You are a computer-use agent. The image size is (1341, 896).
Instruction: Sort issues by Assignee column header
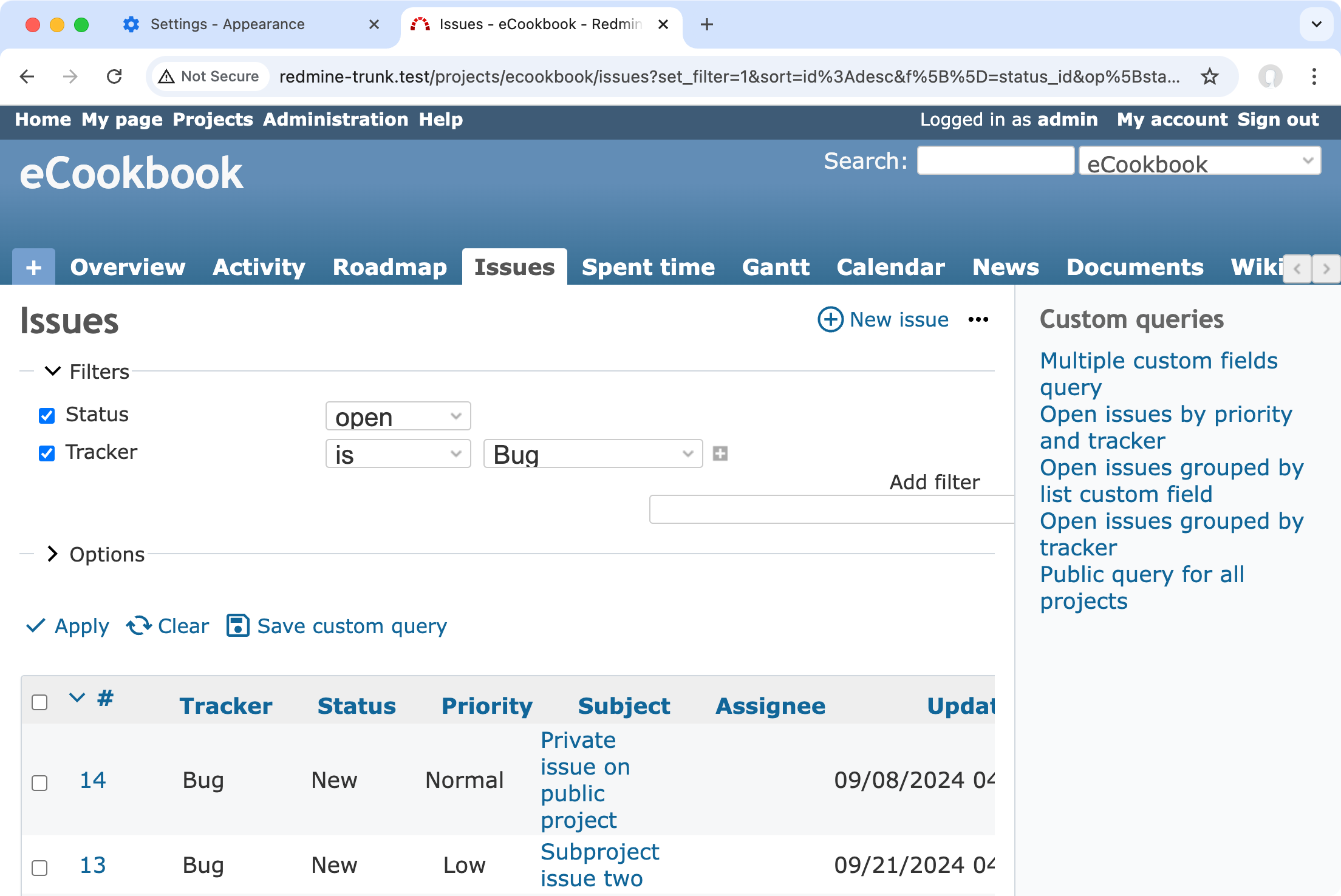point(770,706)
